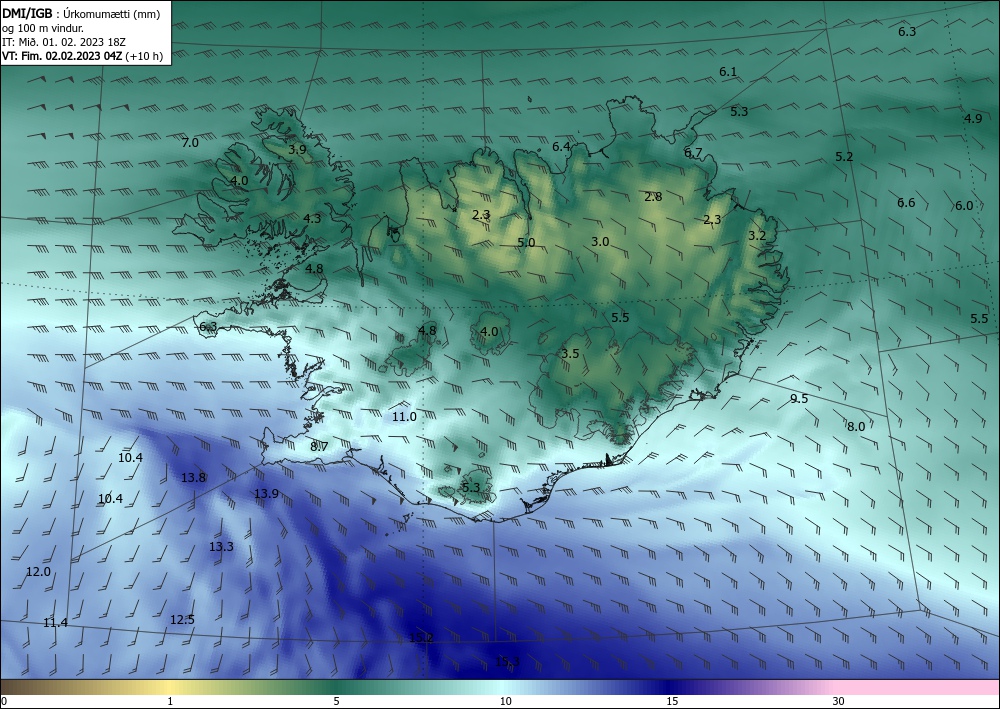Image resolution: width=1000 pixels, height=709 pixels.
Task: Click the map value 12.5
Action: 182,619
